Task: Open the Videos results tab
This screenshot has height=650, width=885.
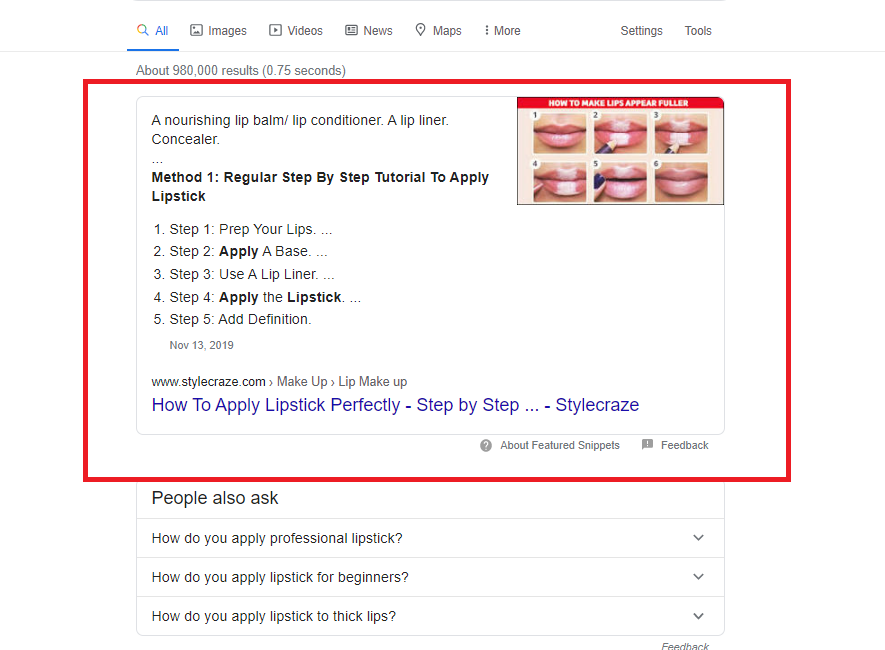Action: [x=296, y=30]
